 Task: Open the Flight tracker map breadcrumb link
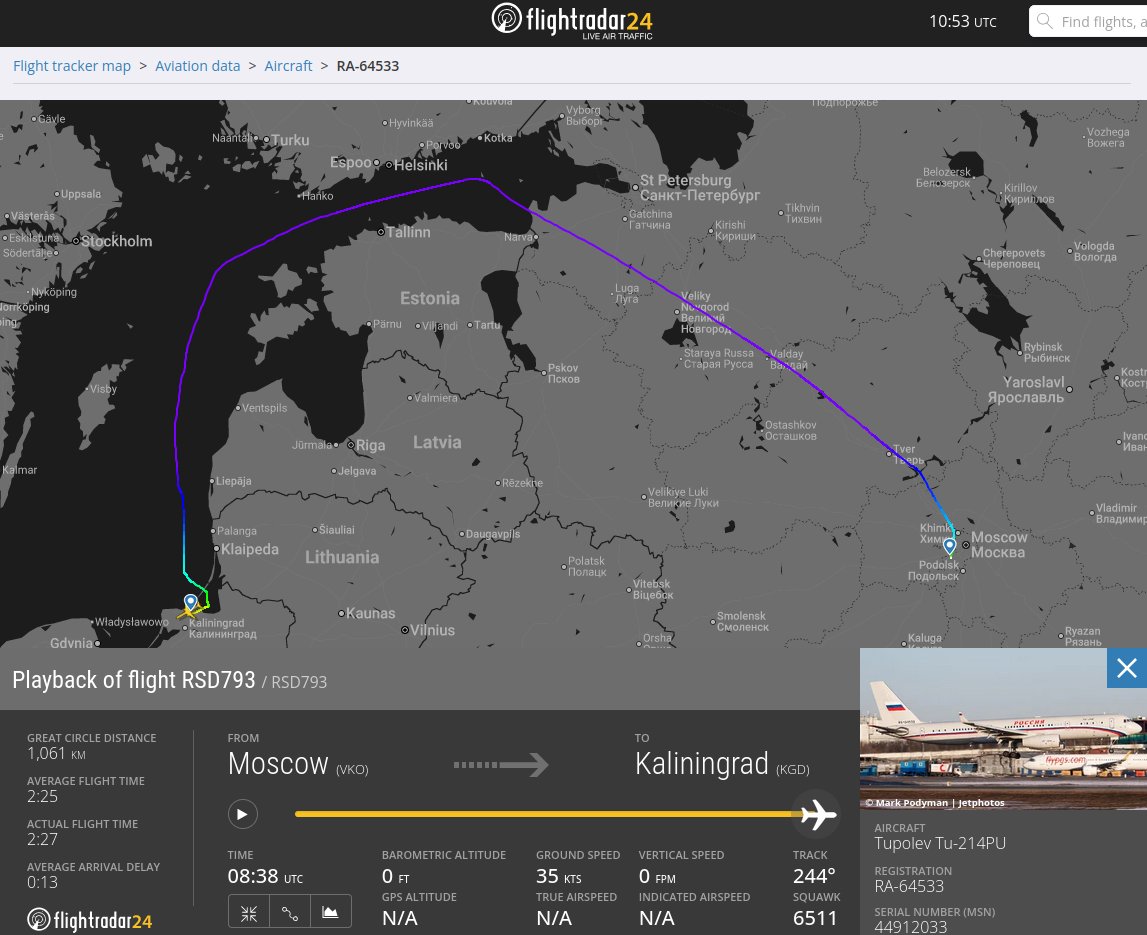(x=72, y=66)
